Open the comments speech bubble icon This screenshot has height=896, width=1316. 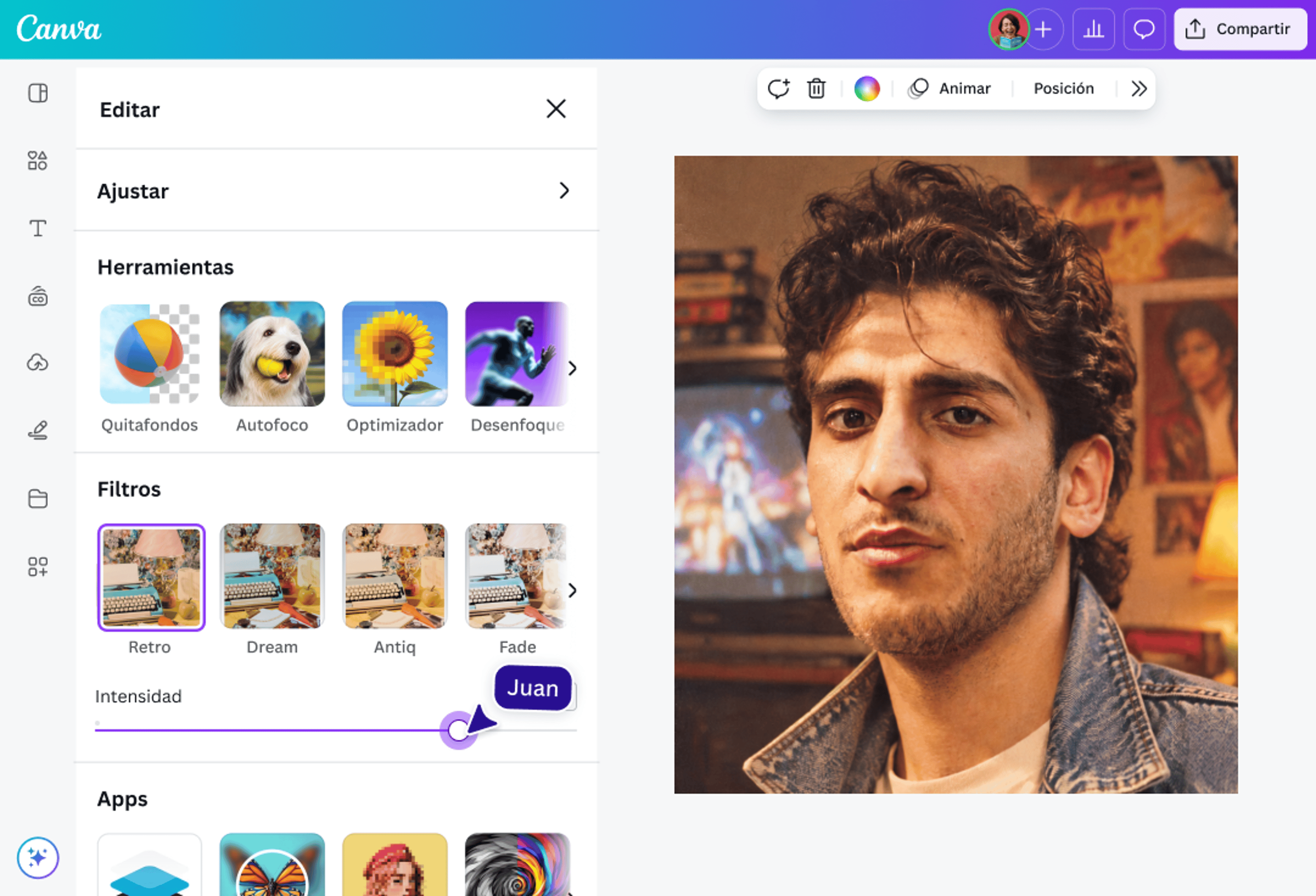point(1144,29)
